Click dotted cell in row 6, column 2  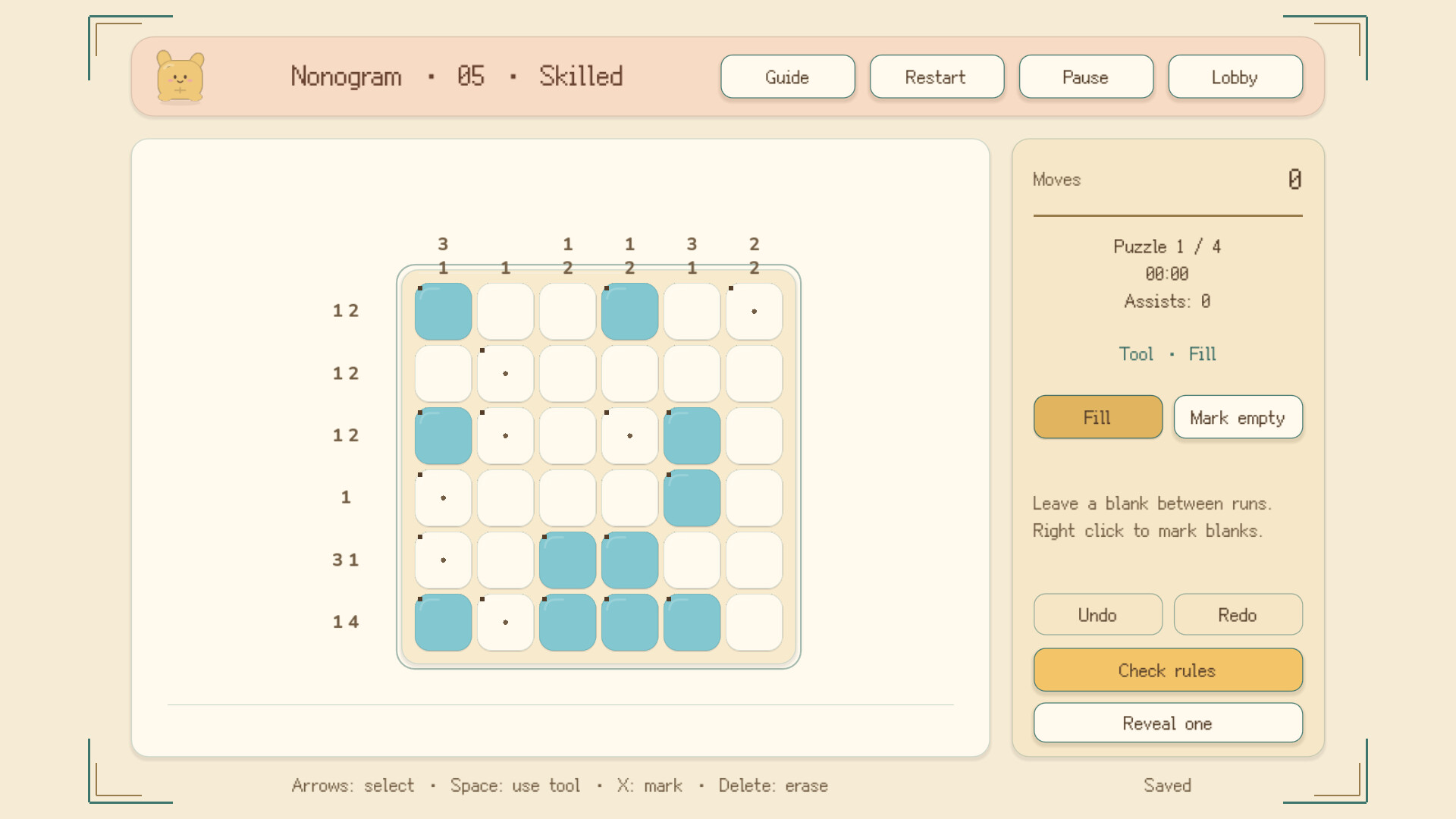[x=505, y=622]
